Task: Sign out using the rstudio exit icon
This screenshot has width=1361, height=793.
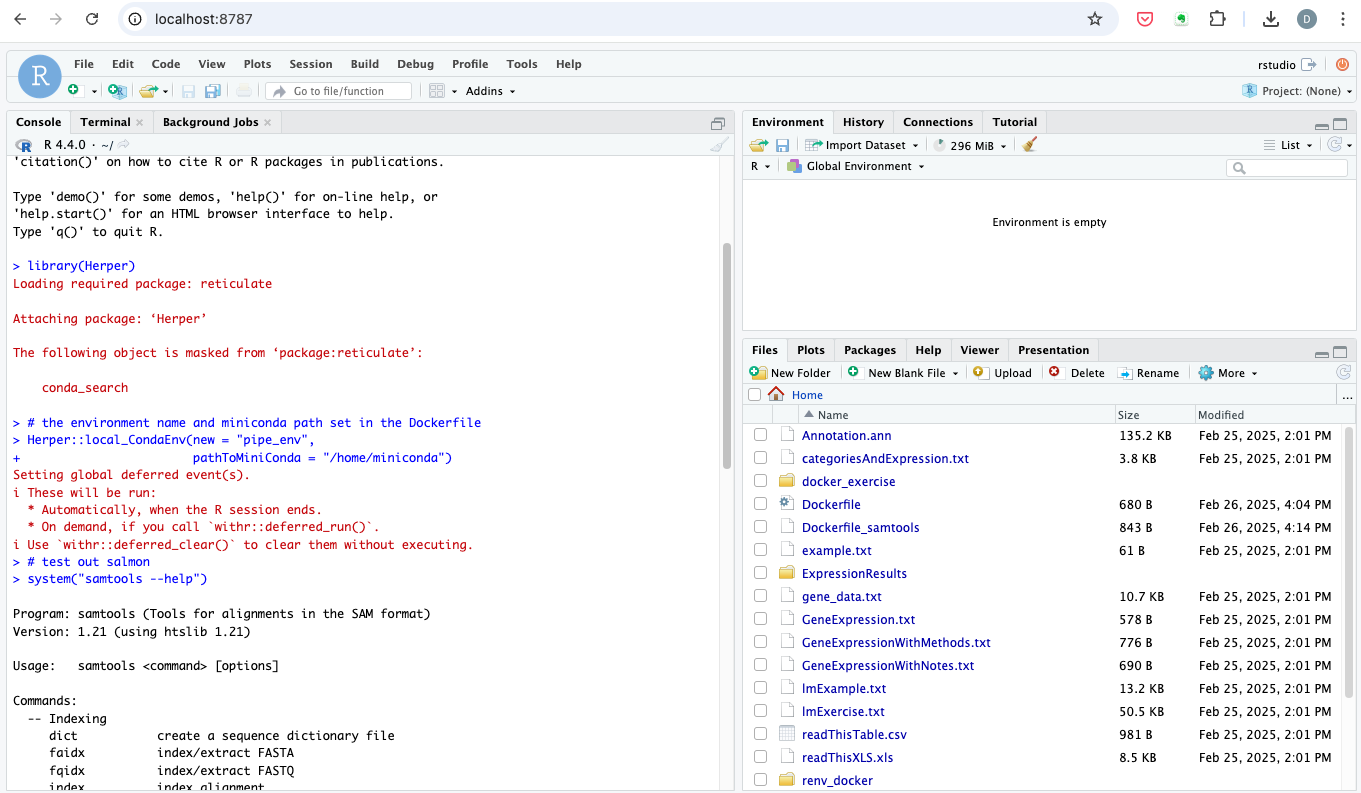Action: (x=1309, y=64)
